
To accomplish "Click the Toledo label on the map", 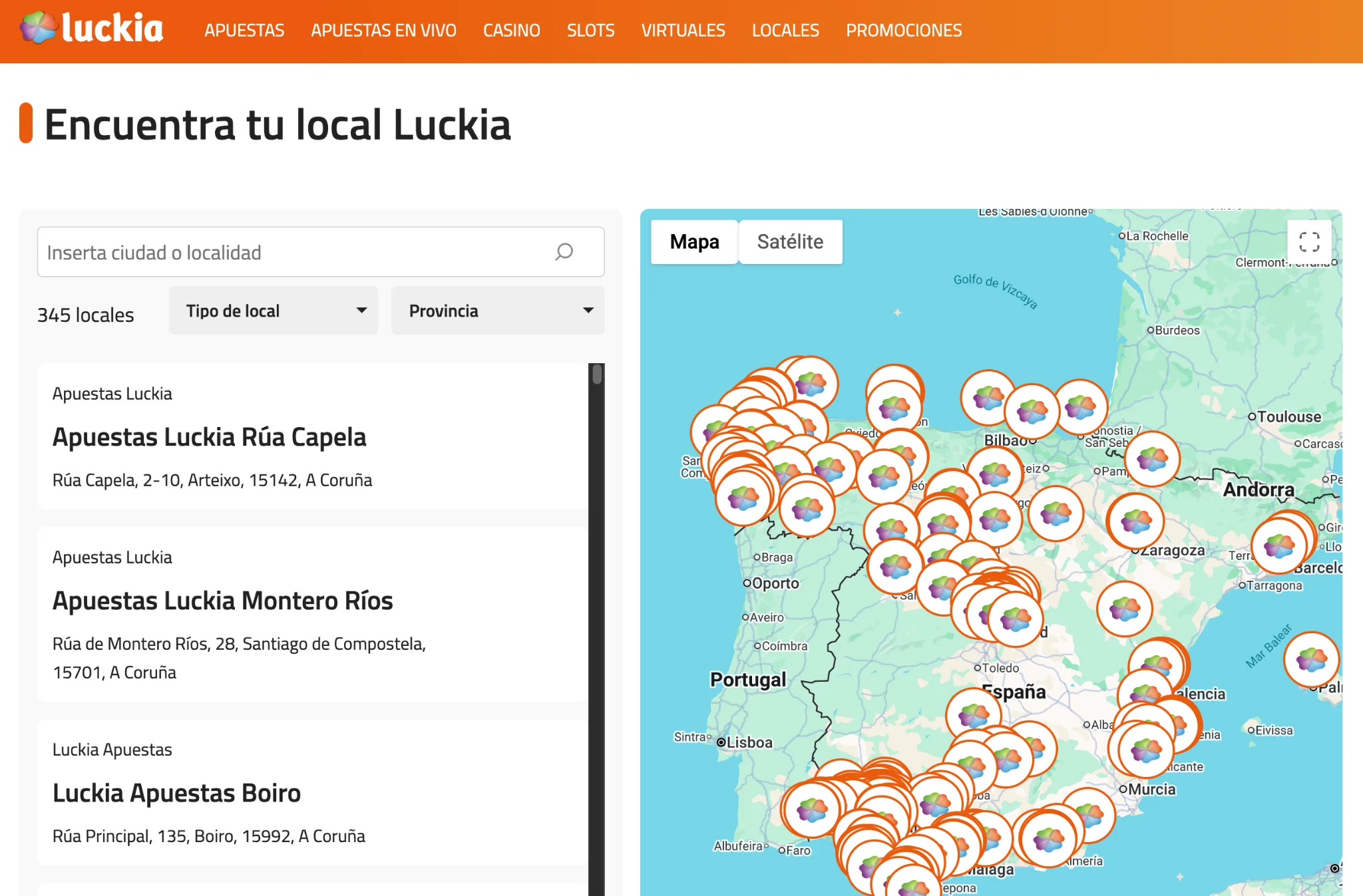I will point(1000,668).
